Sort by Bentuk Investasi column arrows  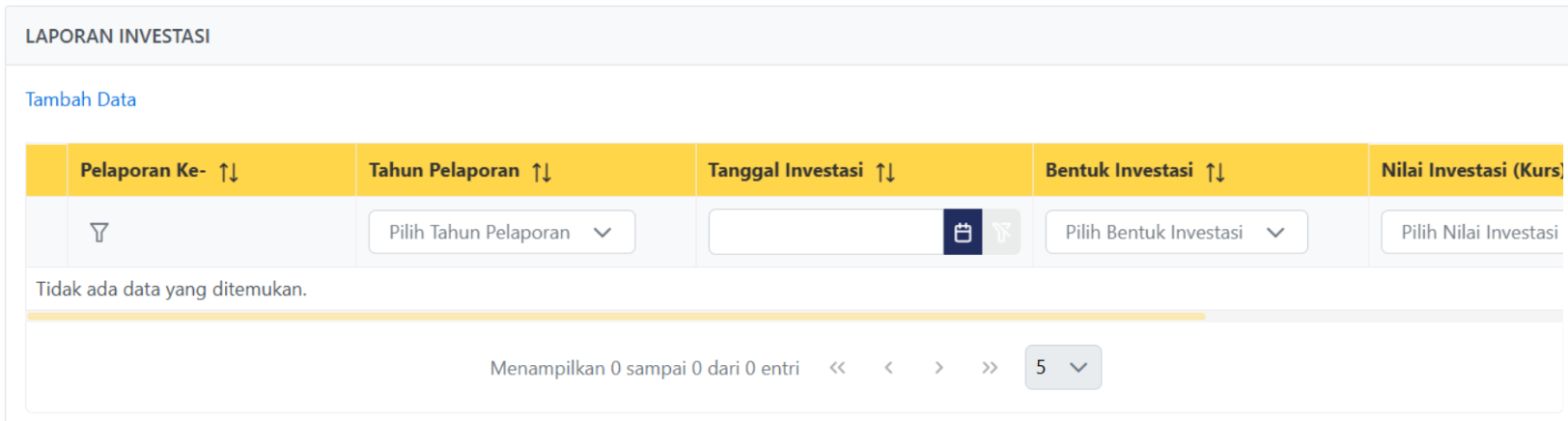[x=1216, y=172]
